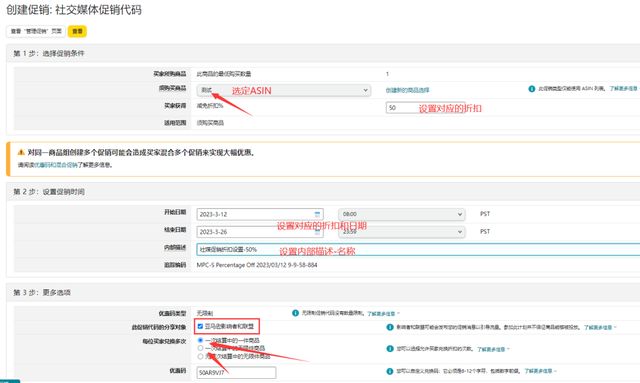640x383 pixels.
Task: Click info icon for per-buyer redemption
Action: point(390,349)
